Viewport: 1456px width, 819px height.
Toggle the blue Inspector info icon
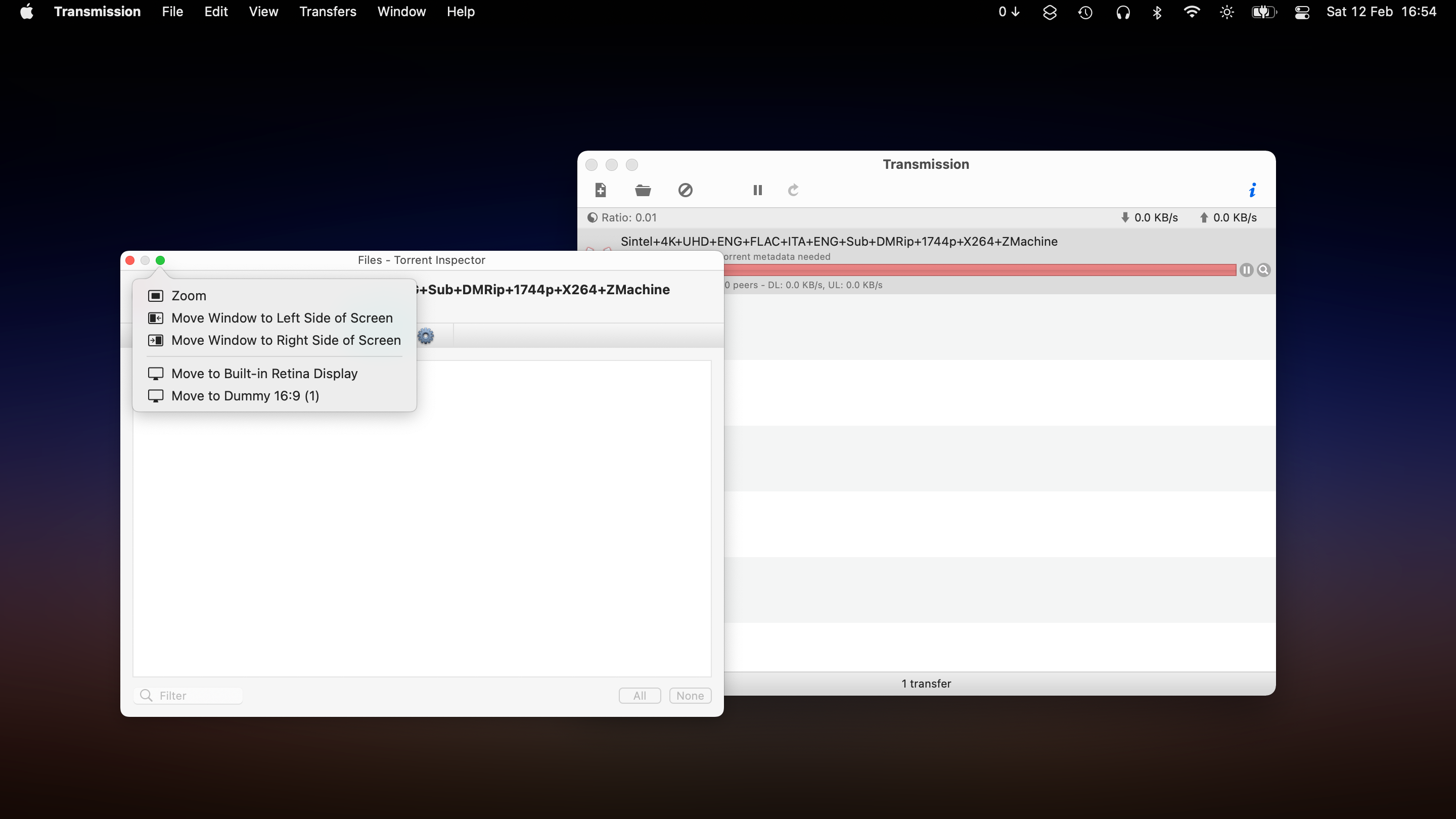[x=1252, y=190]
